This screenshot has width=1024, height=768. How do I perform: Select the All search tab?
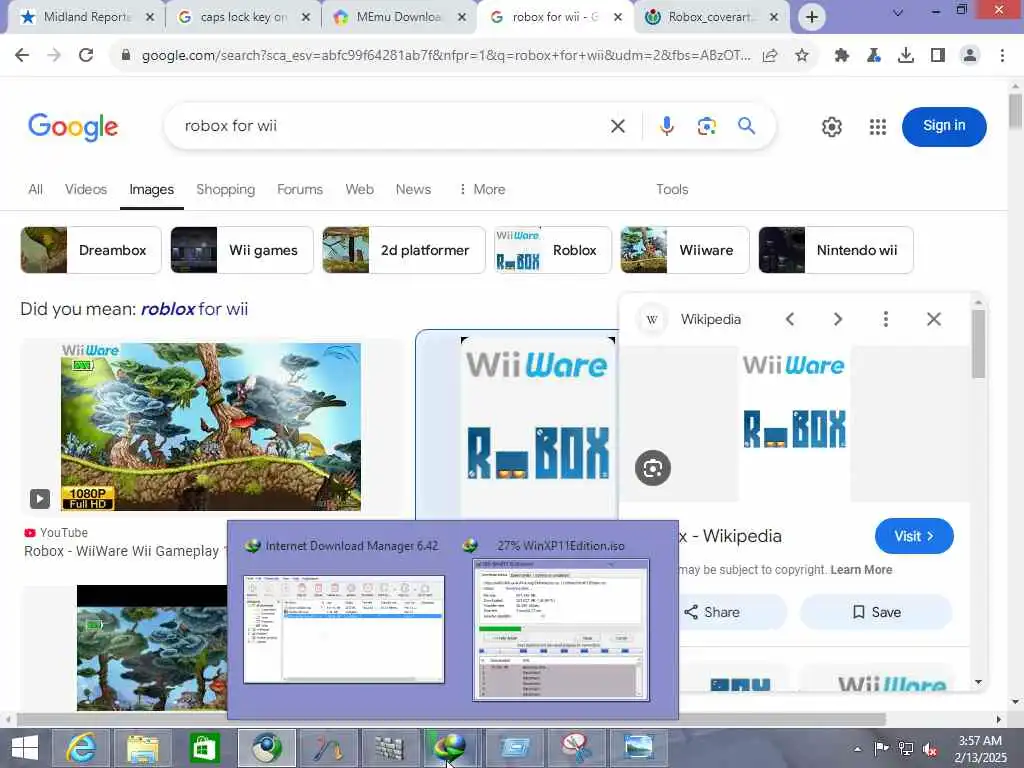tap(35, 189)
